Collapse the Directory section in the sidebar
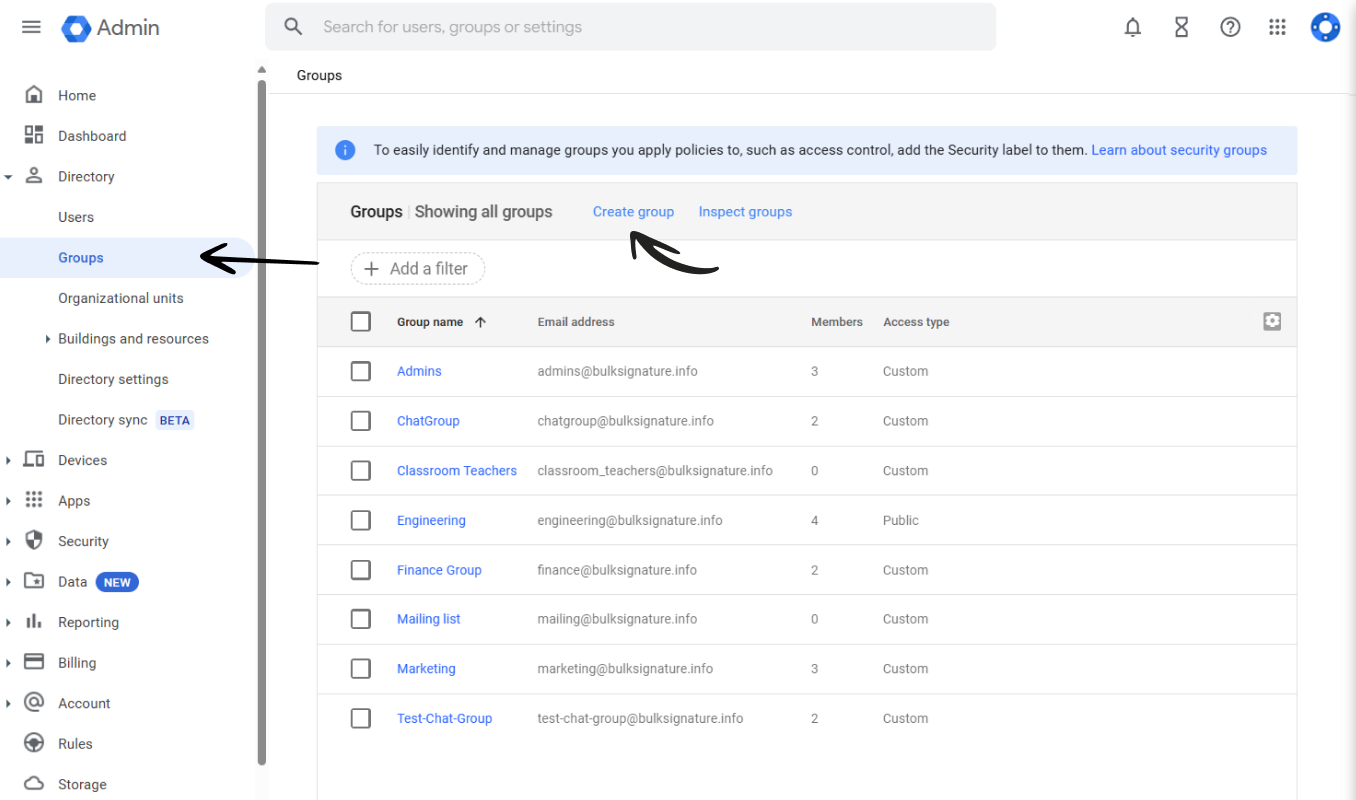Image resolution: width=1356 pixels, height=800 pixels. (x=9, y=176)
